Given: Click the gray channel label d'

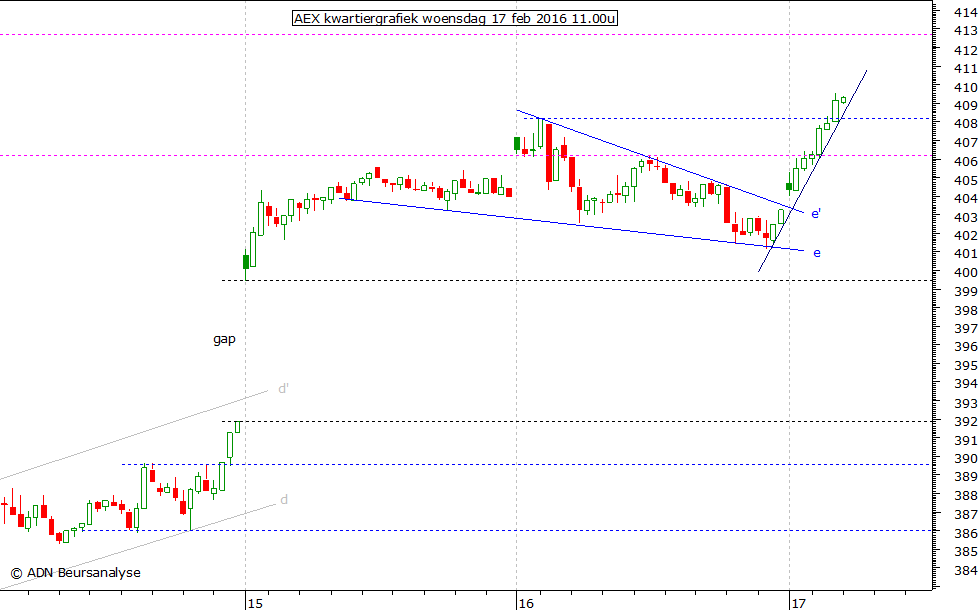Looking at the screenshot, I should pyautogui.click(x=283, y=389).
